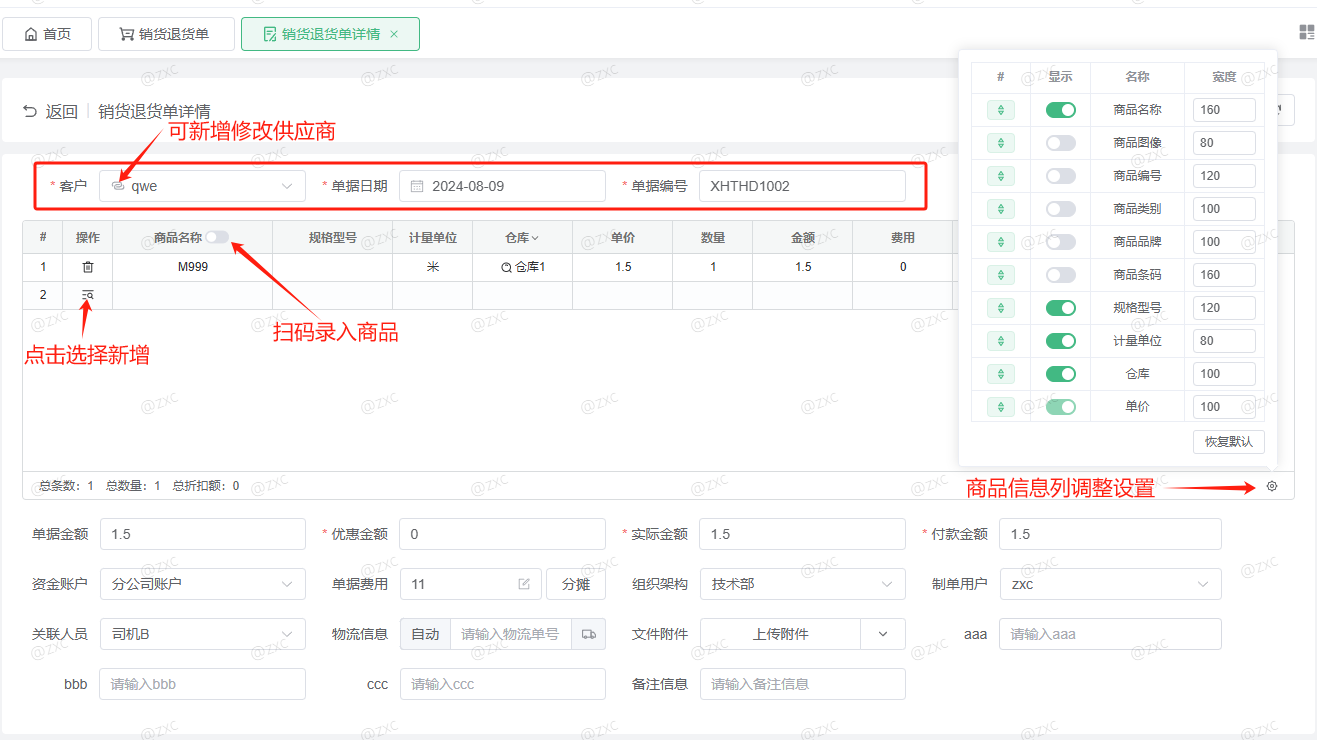Viewport: 1317px width, 740px height.
Task: Turn off 仓库 column display
Action: 1061,374
